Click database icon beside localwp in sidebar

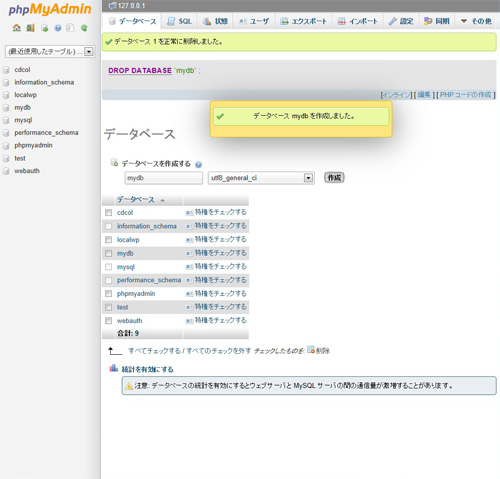[6, 95]
